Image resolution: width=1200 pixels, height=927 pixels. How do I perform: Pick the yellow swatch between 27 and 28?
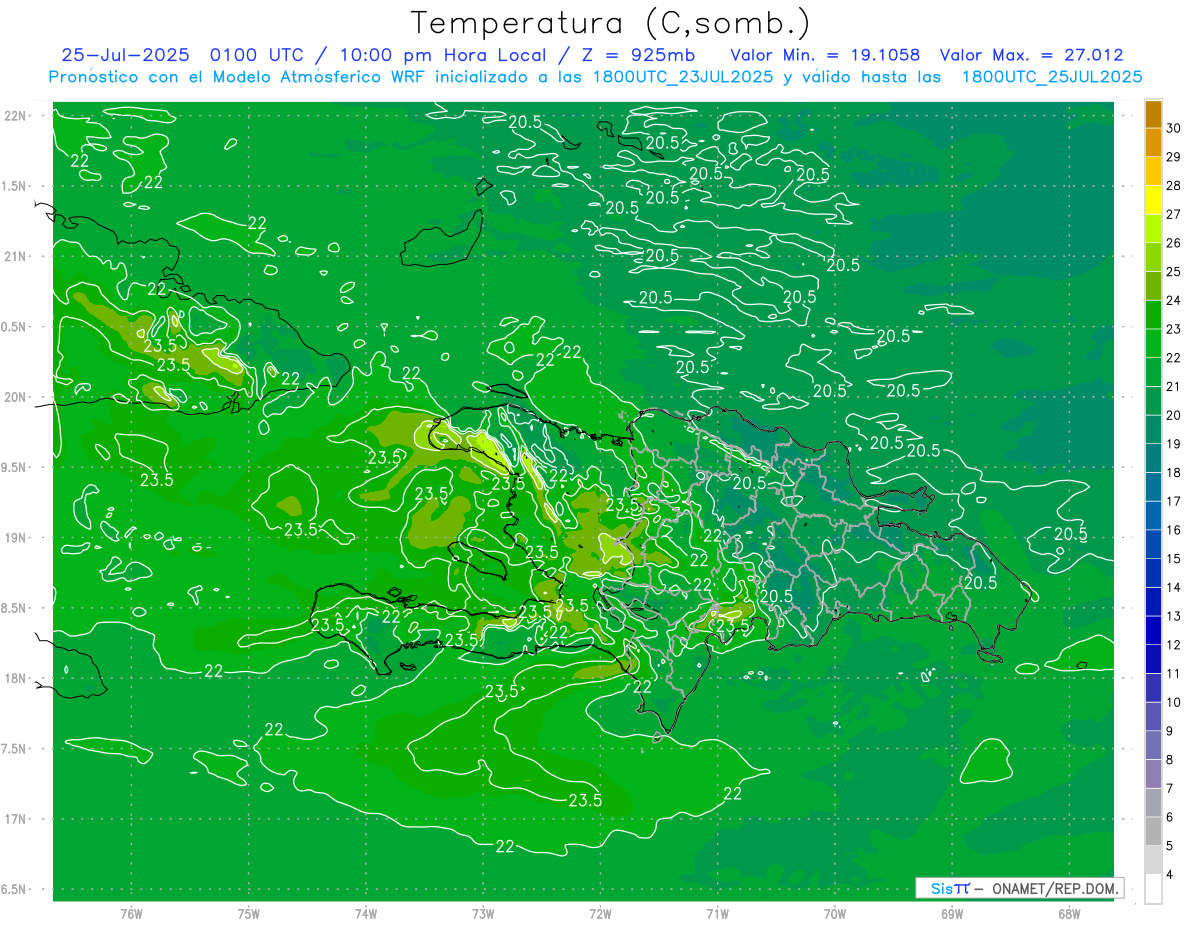point(1153,200)
